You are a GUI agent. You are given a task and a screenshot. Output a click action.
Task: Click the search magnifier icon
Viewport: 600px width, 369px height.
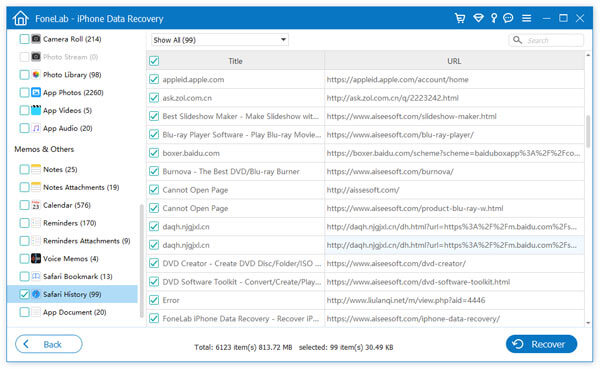point(517,40)
